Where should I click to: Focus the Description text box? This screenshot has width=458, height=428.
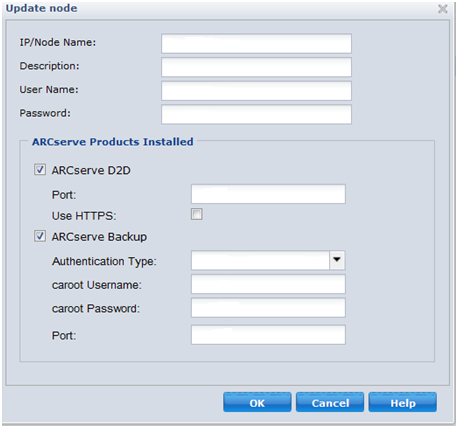point(256,67)
